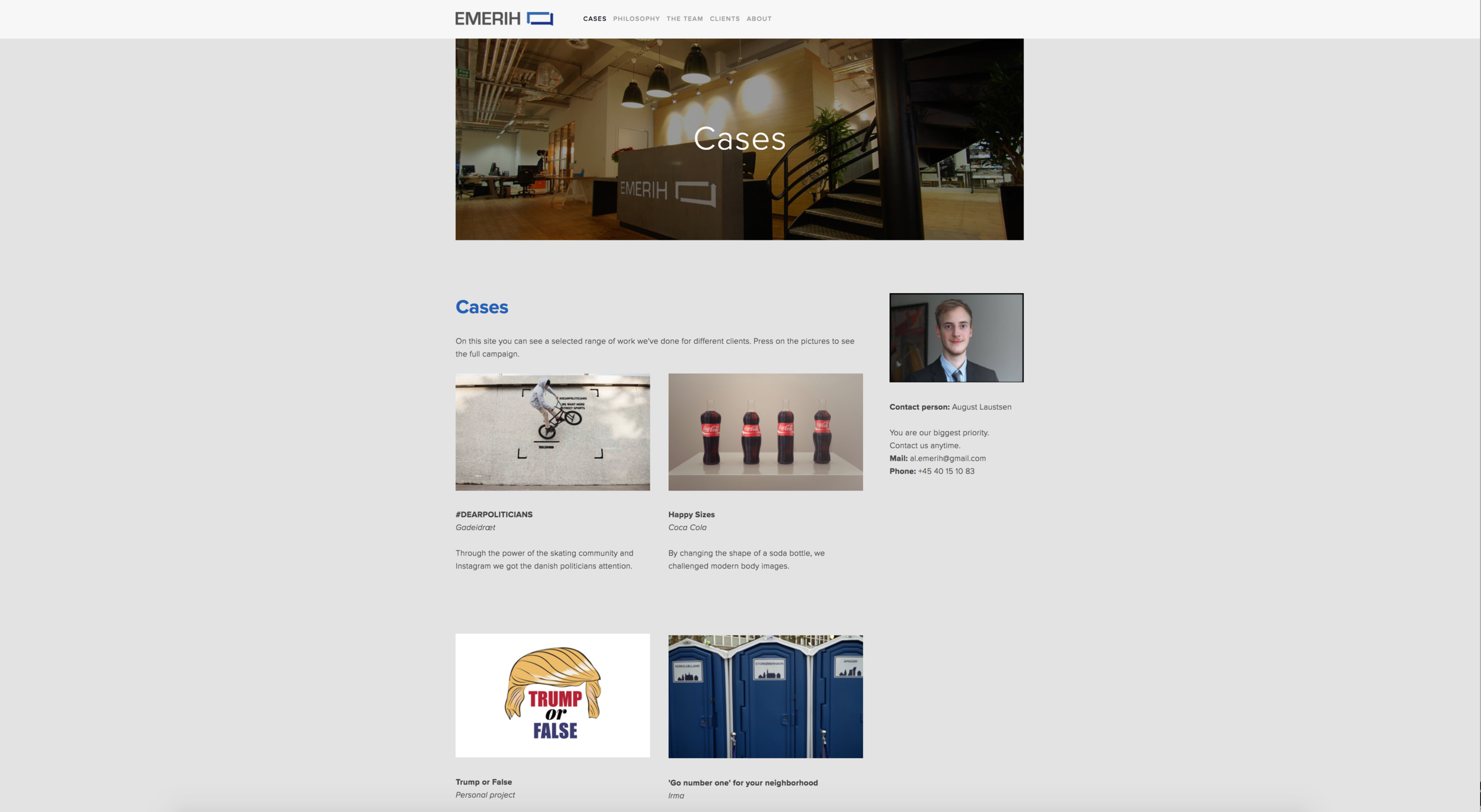
Task: Open The Team menu link
Action: tap(684, 19)
